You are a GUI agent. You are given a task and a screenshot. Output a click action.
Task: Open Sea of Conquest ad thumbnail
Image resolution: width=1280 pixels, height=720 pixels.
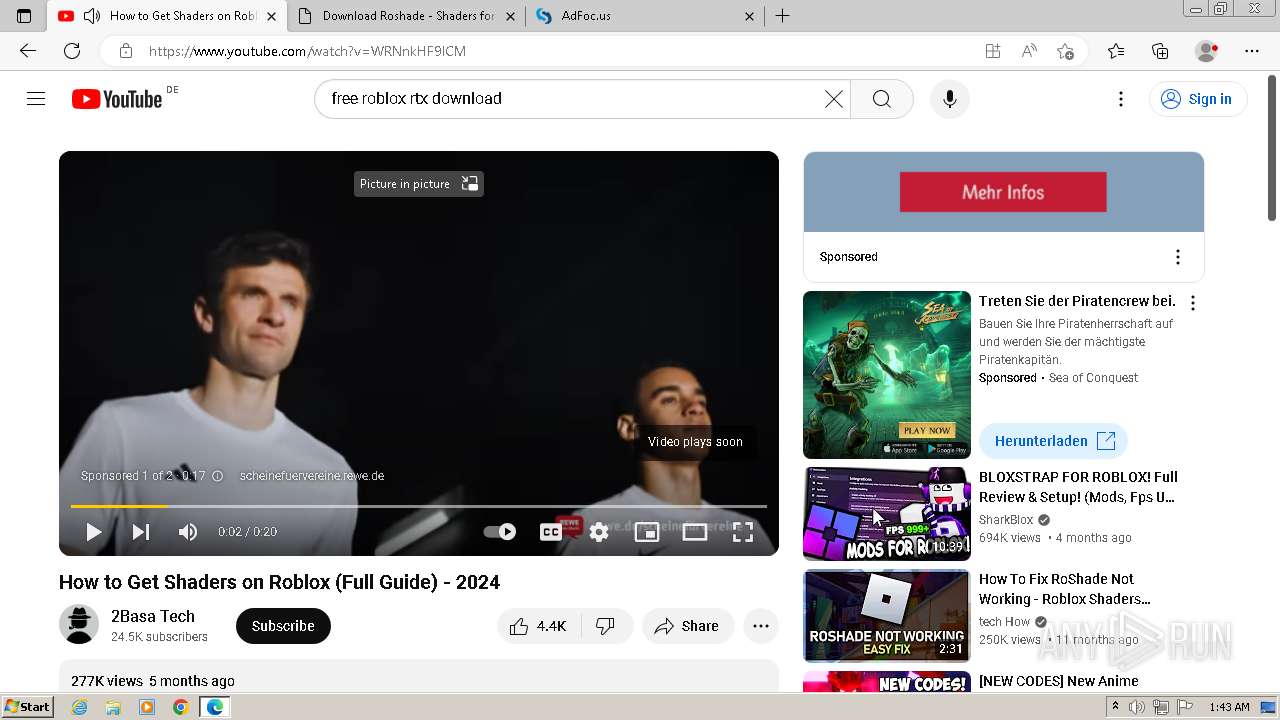coord(887,375)
